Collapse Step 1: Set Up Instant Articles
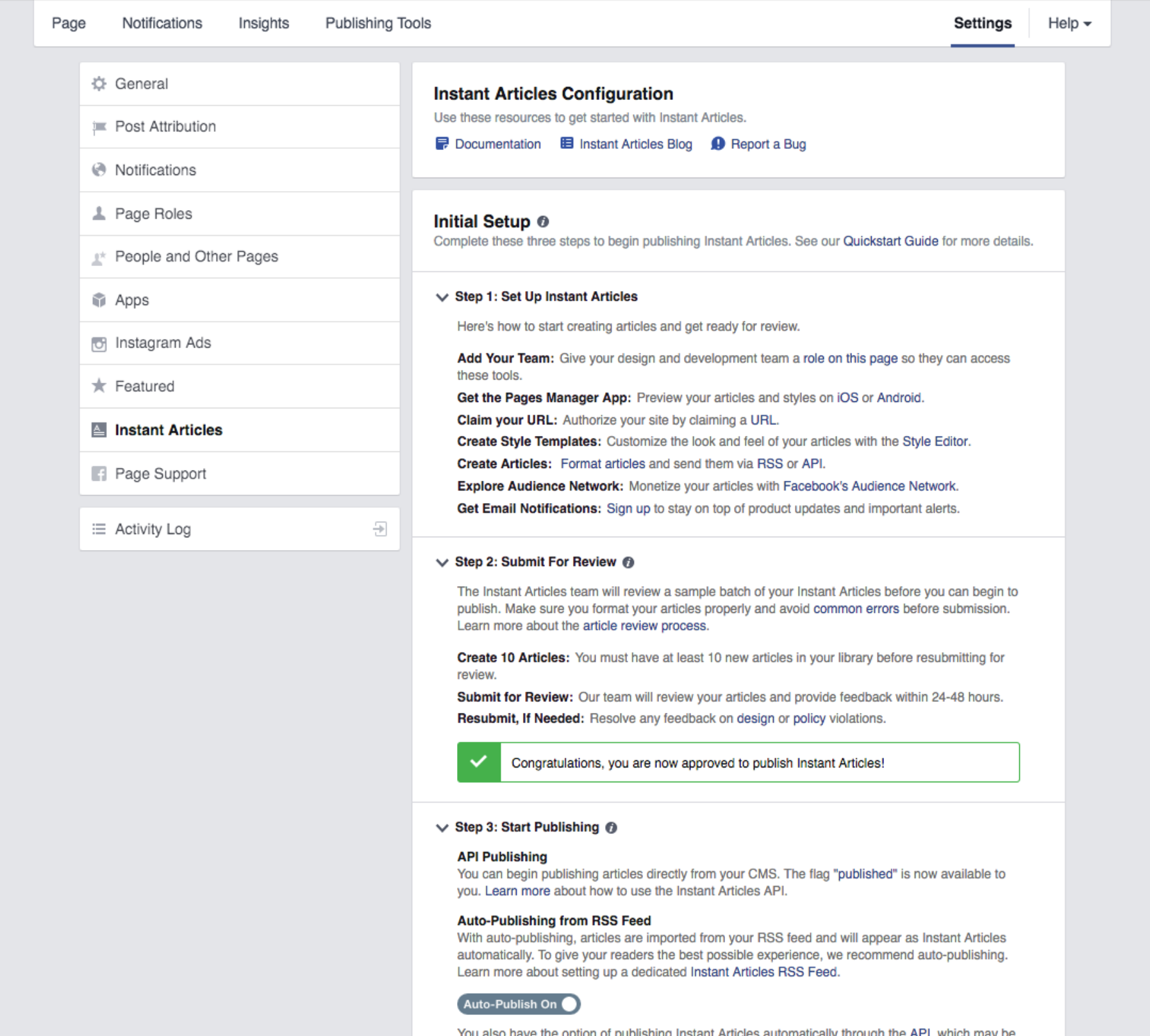The width and height of the screenshot is (1150, 1036). [442, 297]
